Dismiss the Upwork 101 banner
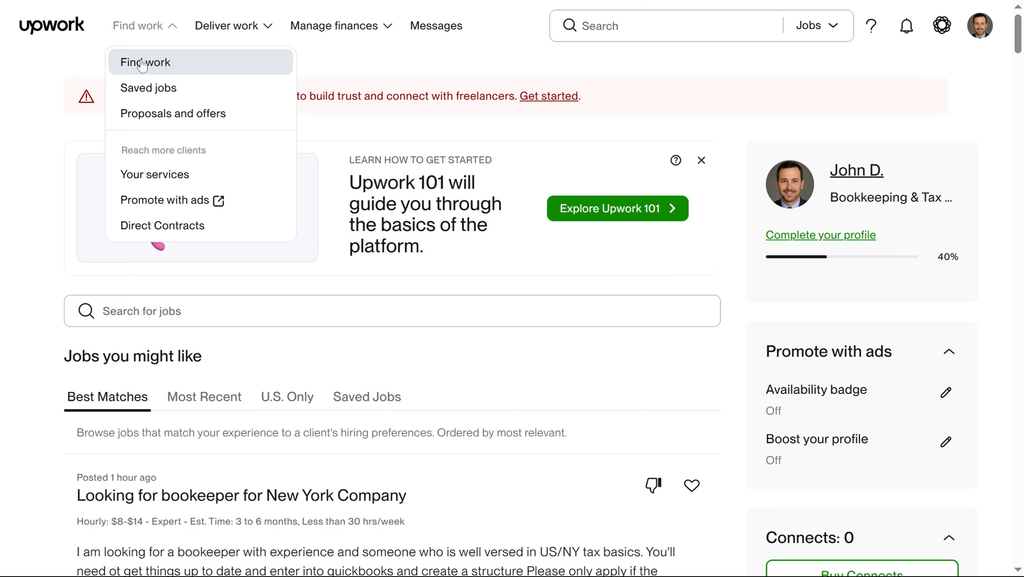This screenshot has height=577, width=1024. click(701, 160)
